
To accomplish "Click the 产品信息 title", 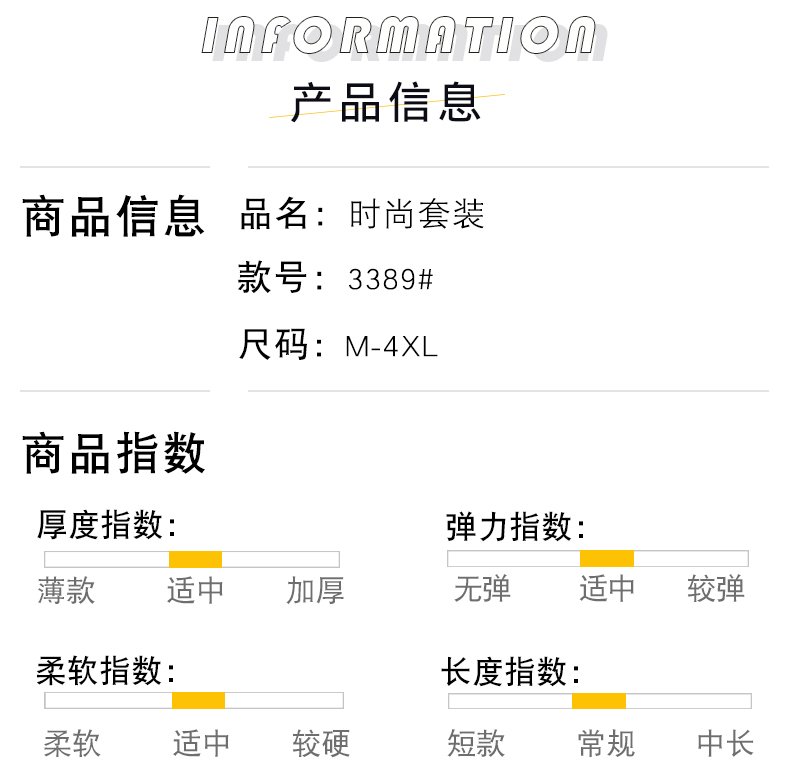I will click(386, 103).
